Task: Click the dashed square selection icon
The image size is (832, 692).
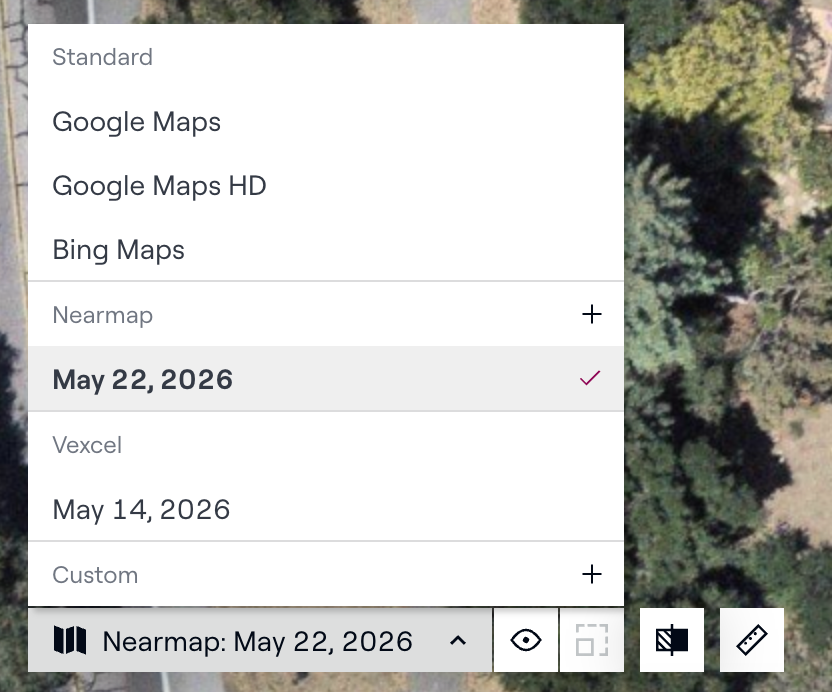Action: point(592,640)
